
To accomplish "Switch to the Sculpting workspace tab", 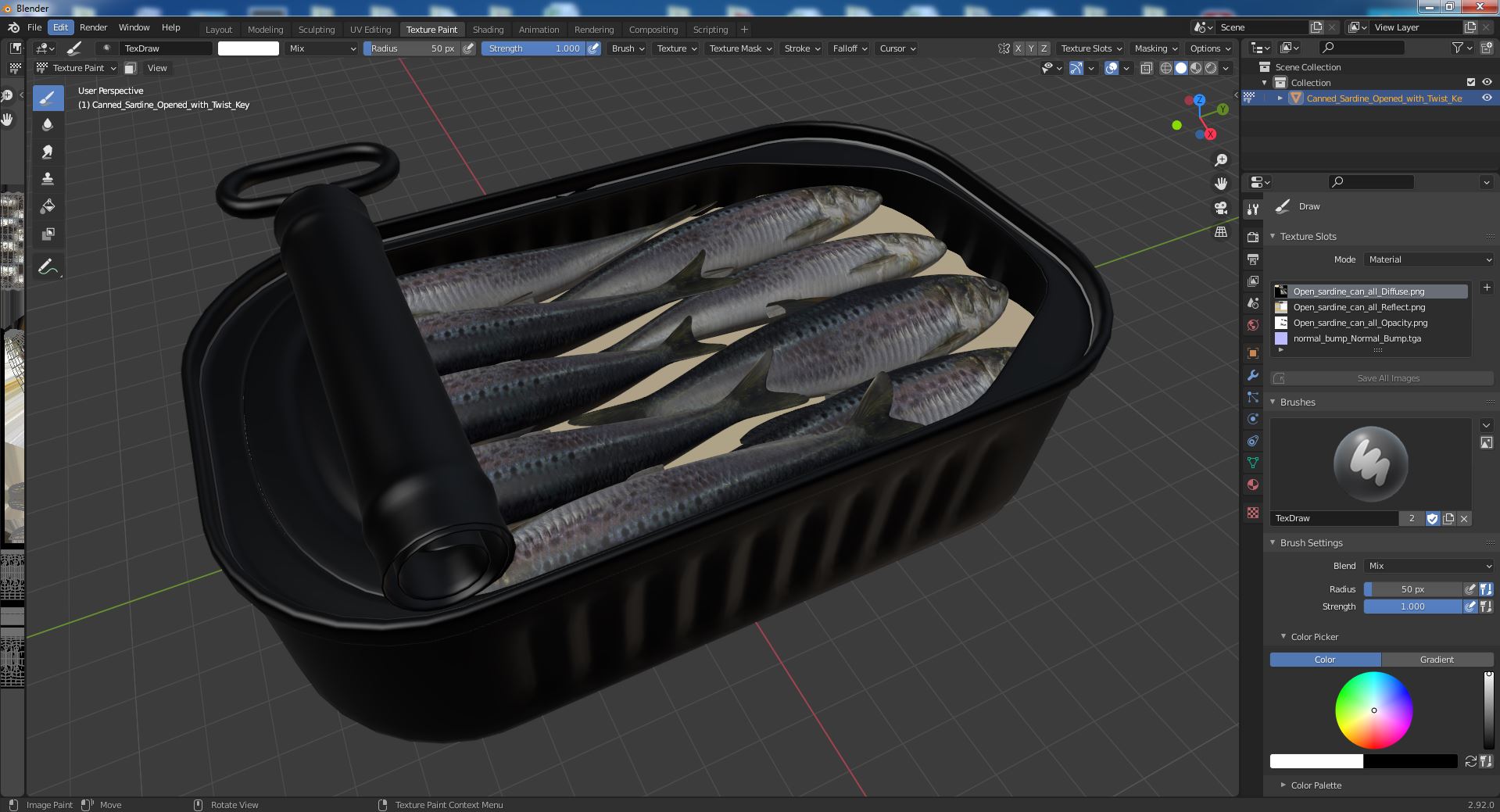I will tap(316, 30).
